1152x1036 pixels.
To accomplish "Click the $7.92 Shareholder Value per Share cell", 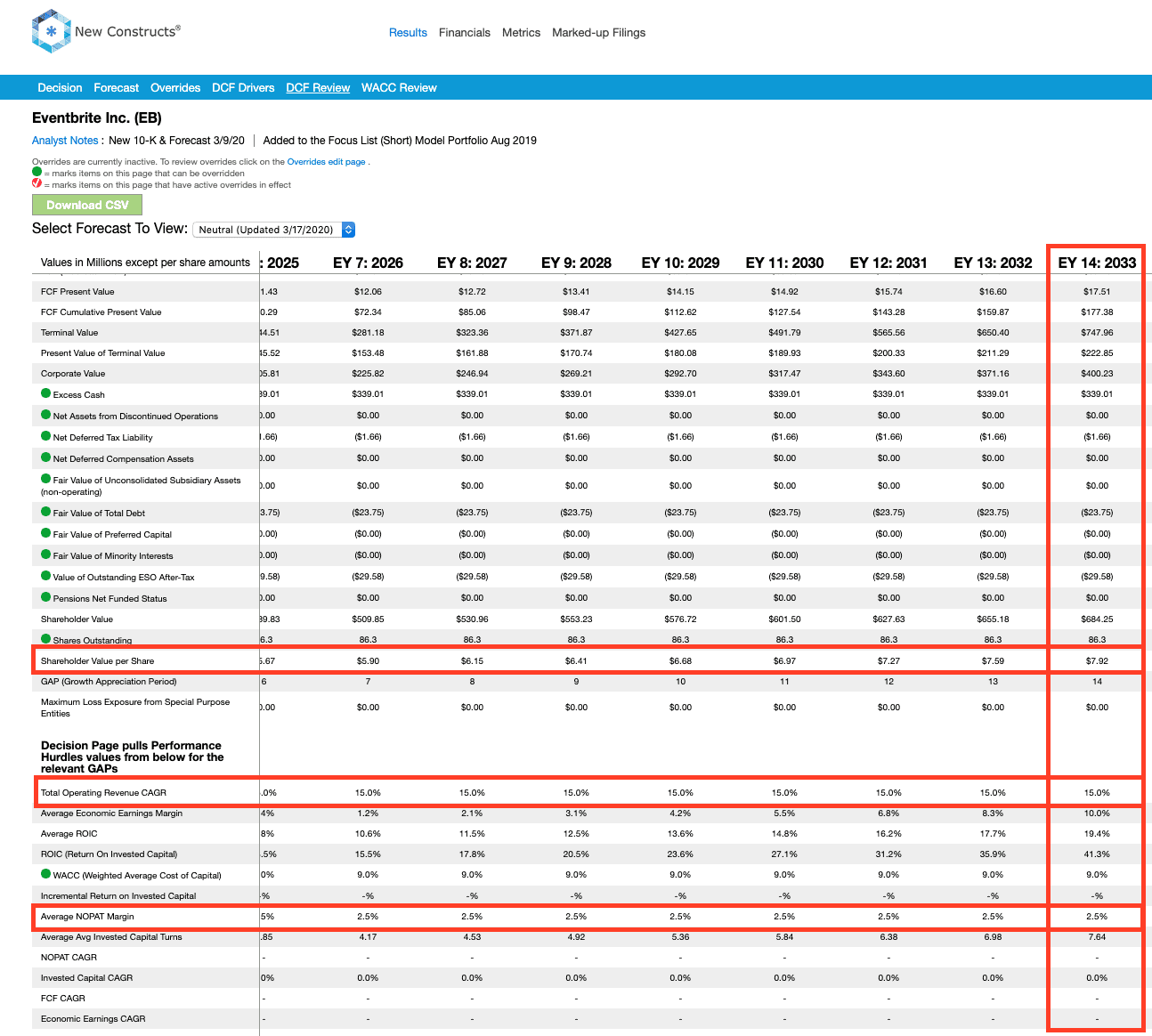I will point(1097,661).
